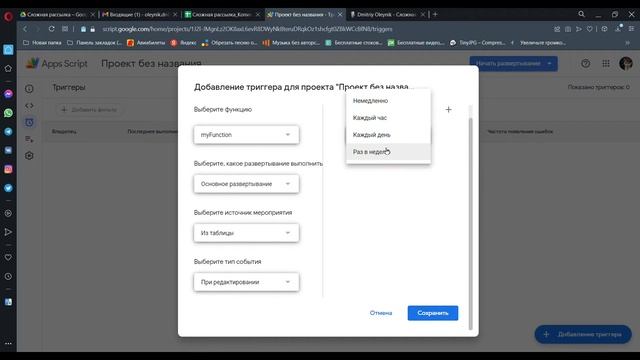Image resolution: width=640 pixels, height=360 pixels.
Task: Open the Overview info icon in Apps Script sidebar
Action: [x=29, y=89]
